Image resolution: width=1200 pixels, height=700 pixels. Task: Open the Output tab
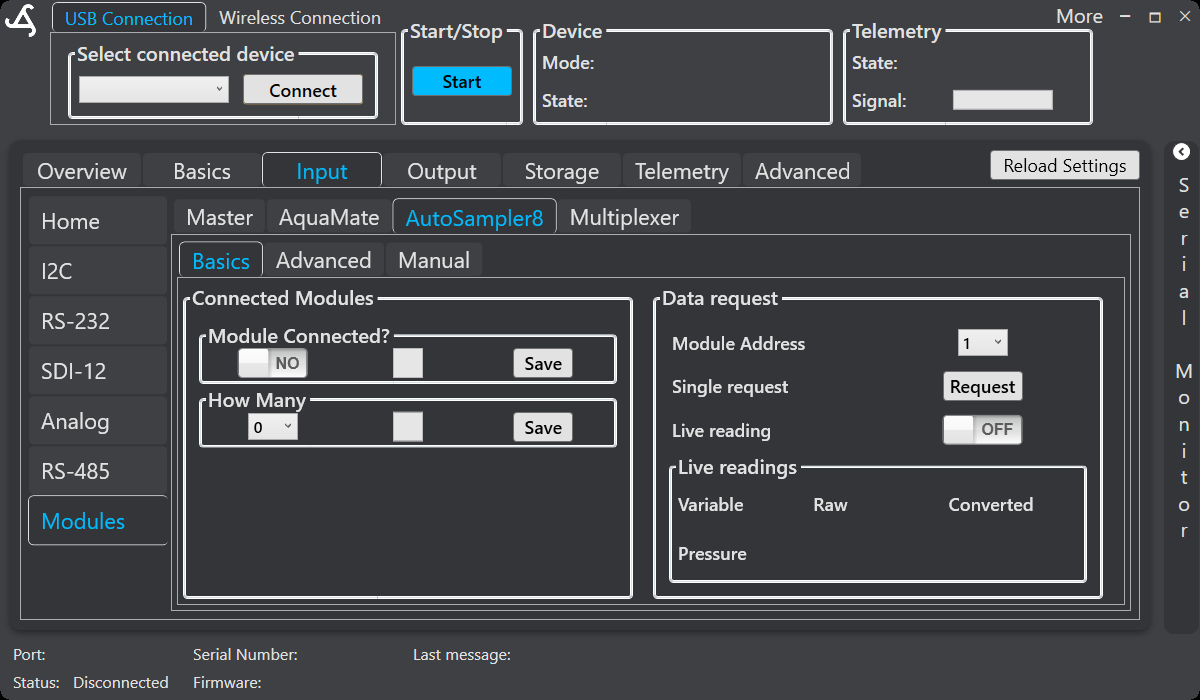(x=442, y=171)
